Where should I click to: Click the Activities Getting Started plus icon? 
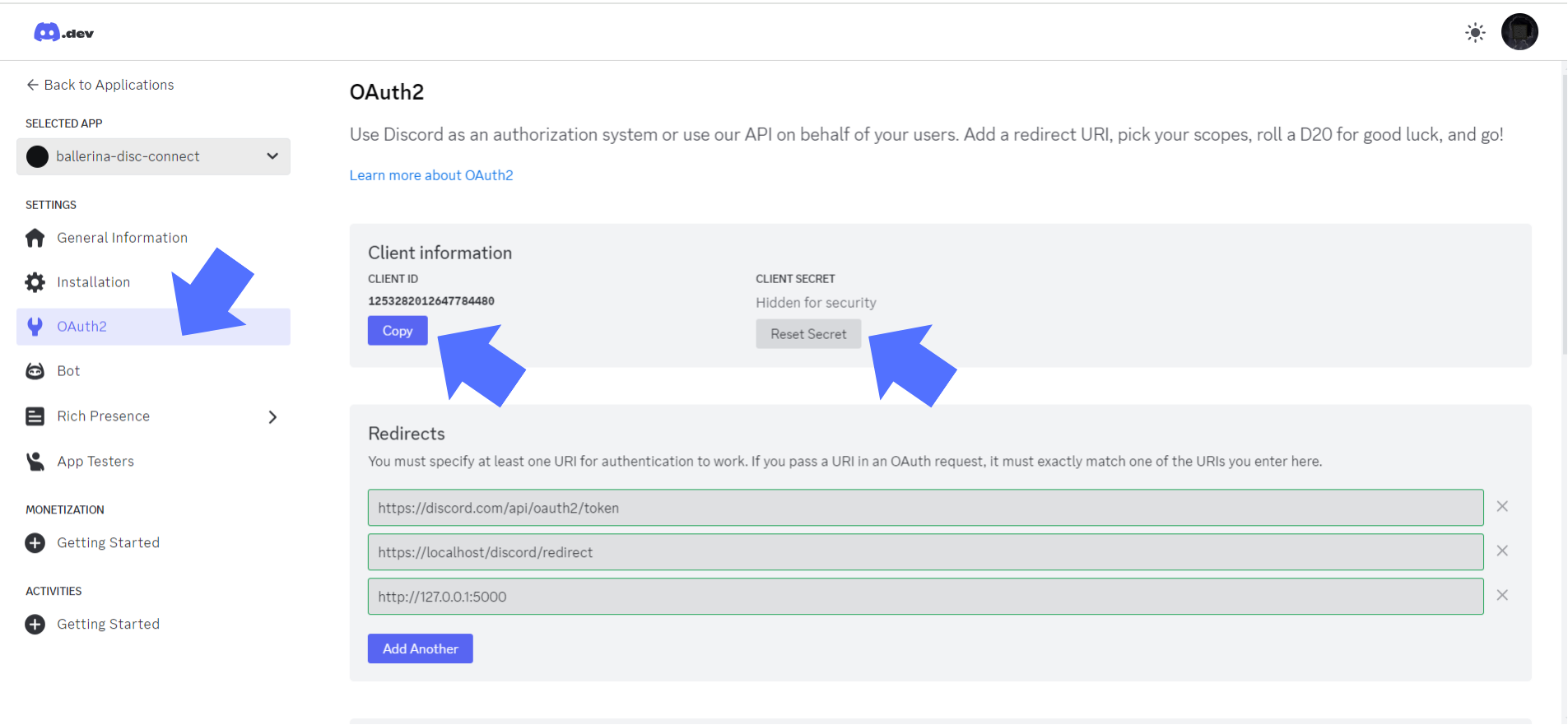35,625
